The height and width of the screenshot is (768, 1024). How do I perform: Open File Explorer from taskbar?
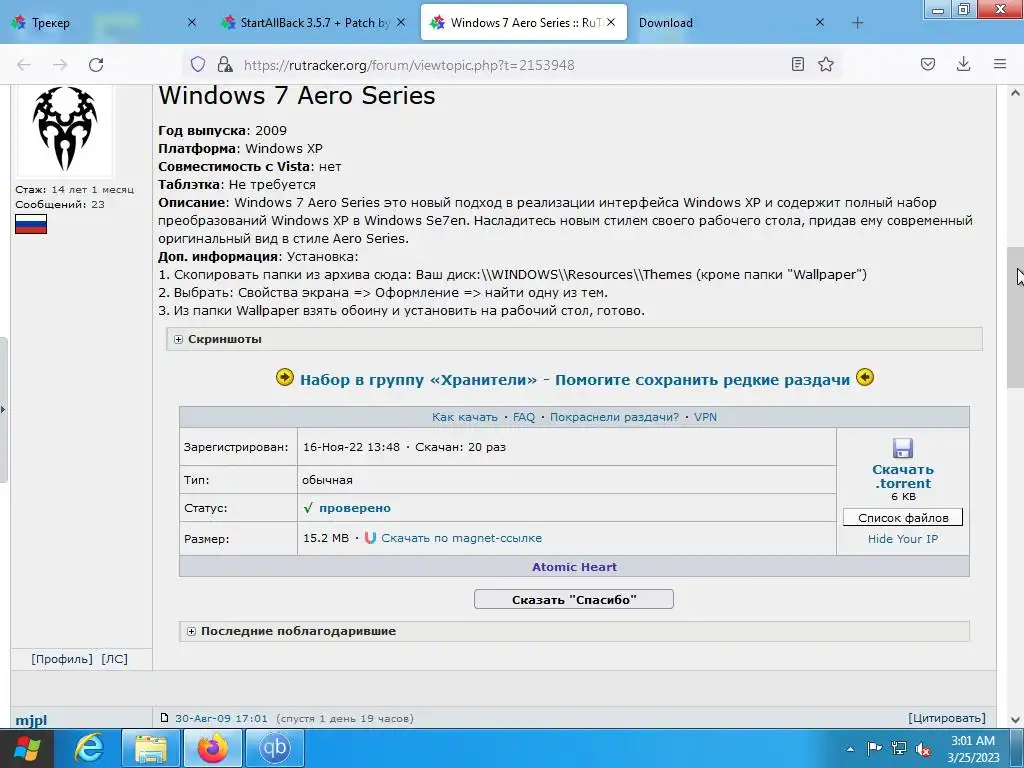[151, 748]
